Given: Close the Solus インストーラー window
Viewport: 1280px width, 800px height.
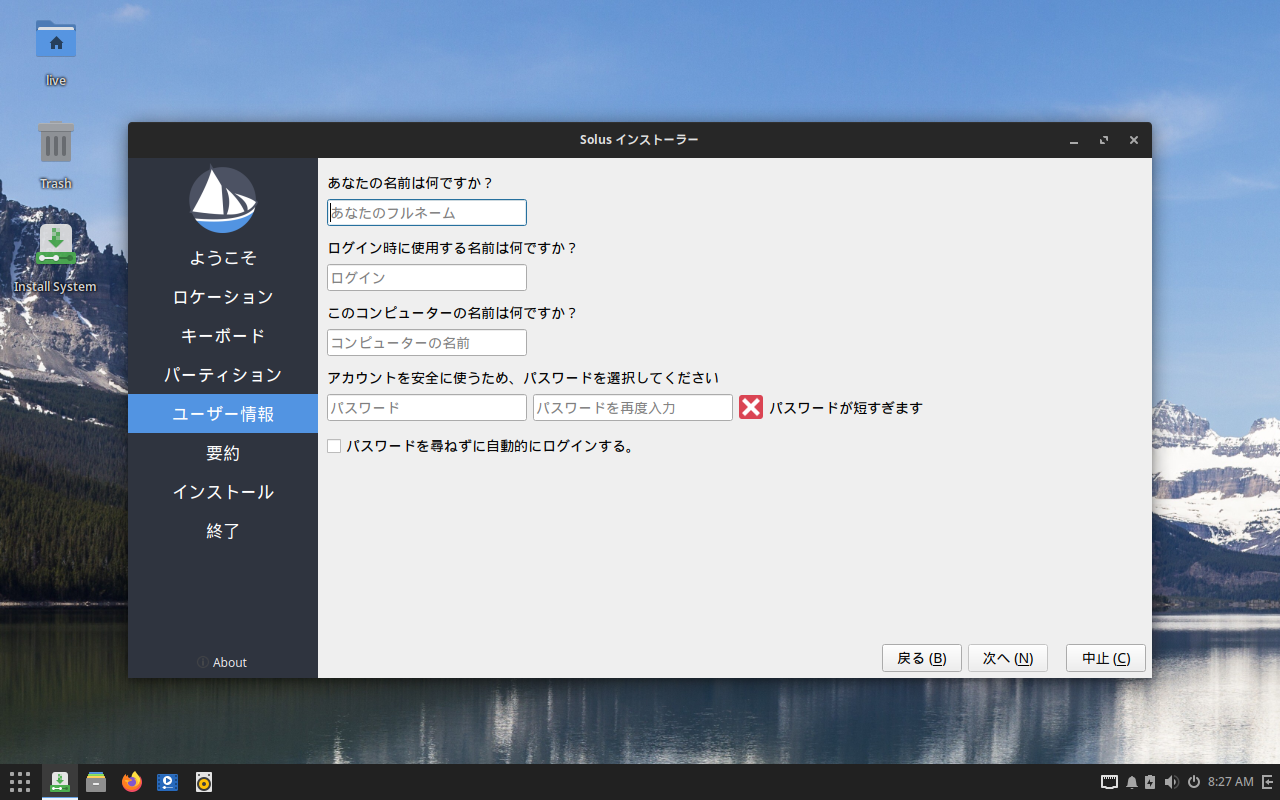Looking at the screenshot, I should point(1134,141).
